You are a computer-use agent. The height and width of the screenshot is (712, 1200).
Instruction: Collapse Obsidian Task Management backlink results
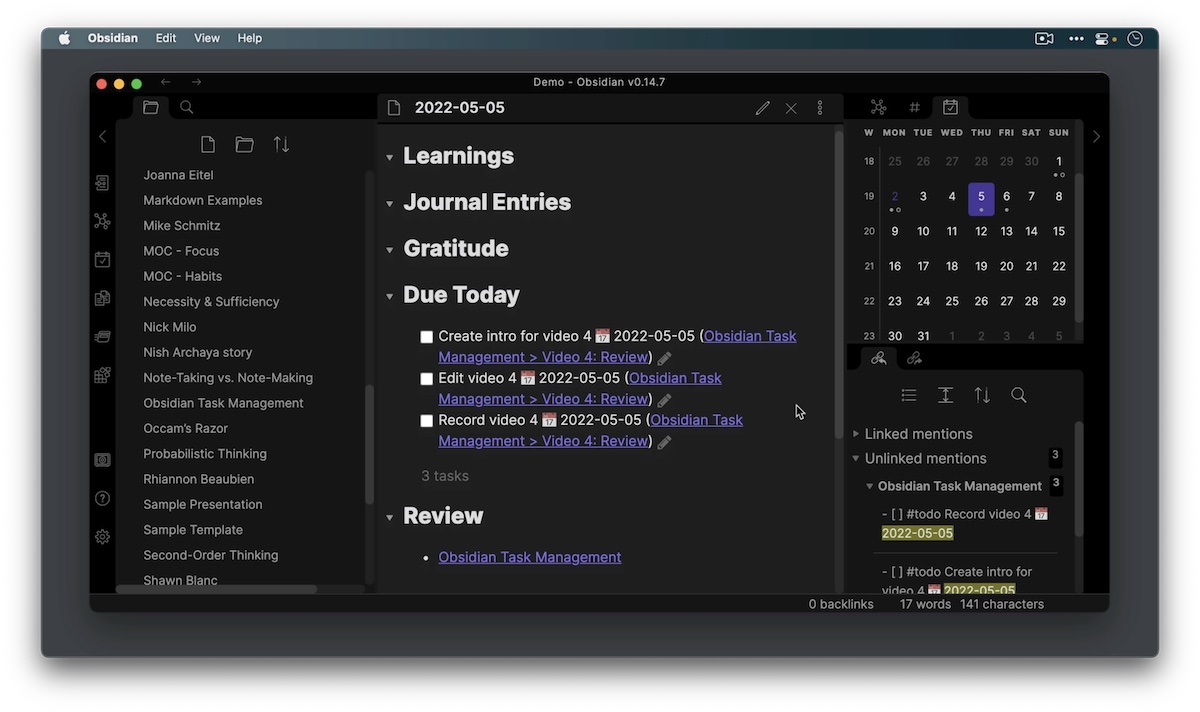click(x=870, y=486)
